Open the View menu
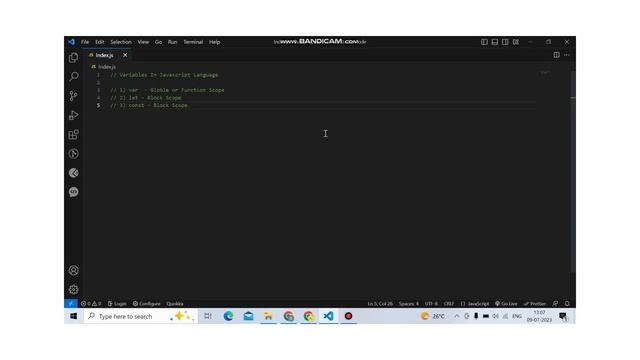Viewport: 640px width, 360px height. coord(143,42)
